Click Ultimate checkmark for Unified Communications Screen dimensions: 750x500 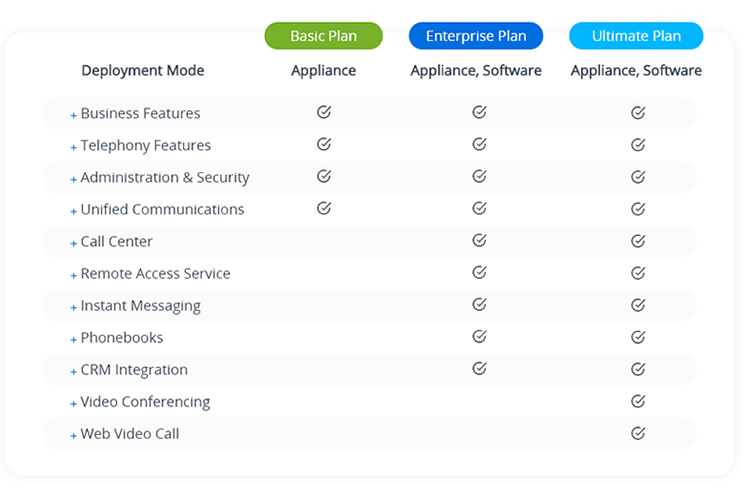pyautogui.click(x=638, y=209)
